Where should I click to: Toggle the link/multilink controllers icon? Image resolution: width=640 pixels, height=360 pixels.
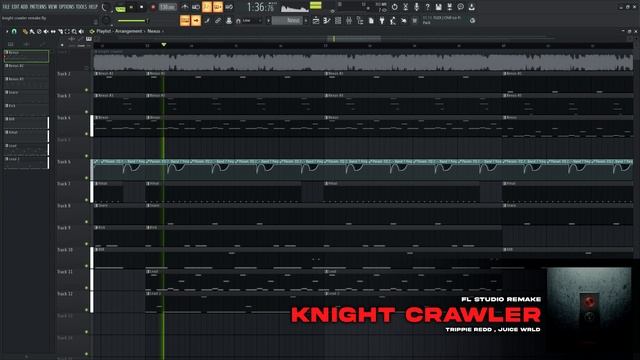(x=229, y=7)
